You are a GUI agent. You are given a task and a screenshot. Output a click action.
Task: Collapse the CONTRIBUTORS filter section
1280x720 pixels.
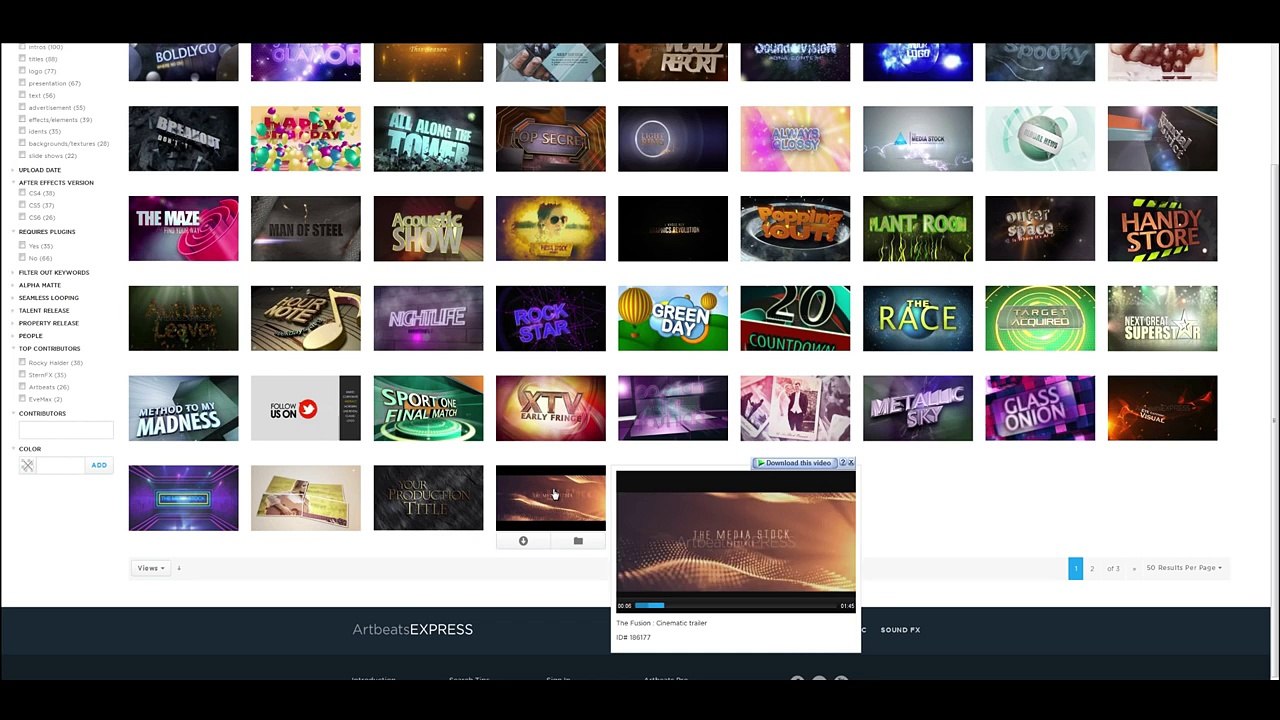[x=42, y=414]
